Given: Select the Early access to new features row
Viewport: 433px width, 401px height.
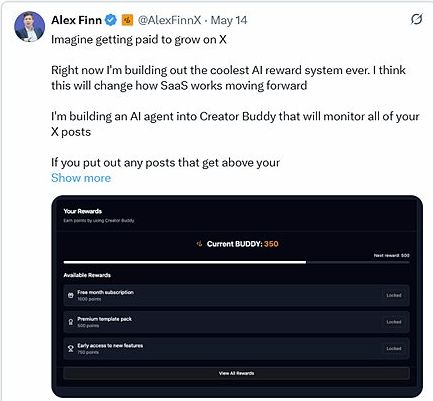Looking at the screenshot, I should [236, 349].
